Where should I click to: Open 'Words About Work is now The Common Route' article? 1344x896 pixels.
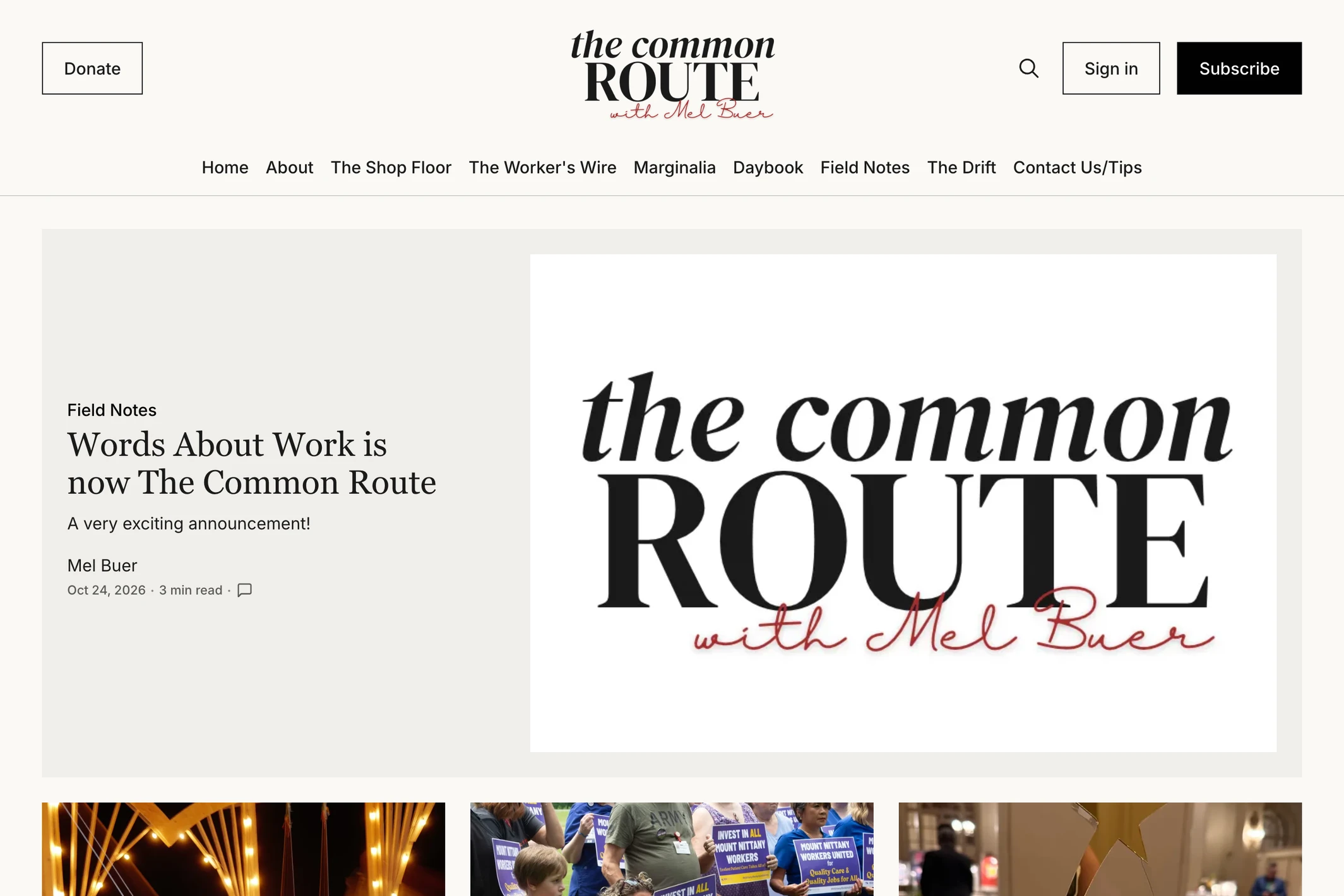click(x=251, y=463)
